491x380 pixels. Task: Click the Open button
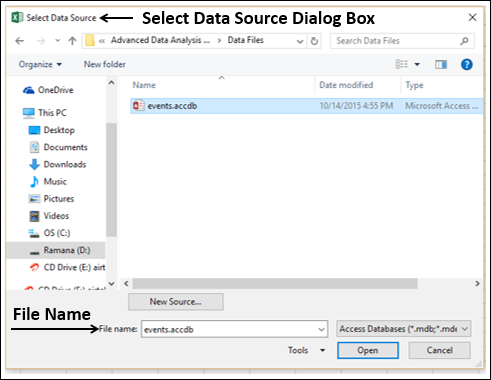(368, 350)
